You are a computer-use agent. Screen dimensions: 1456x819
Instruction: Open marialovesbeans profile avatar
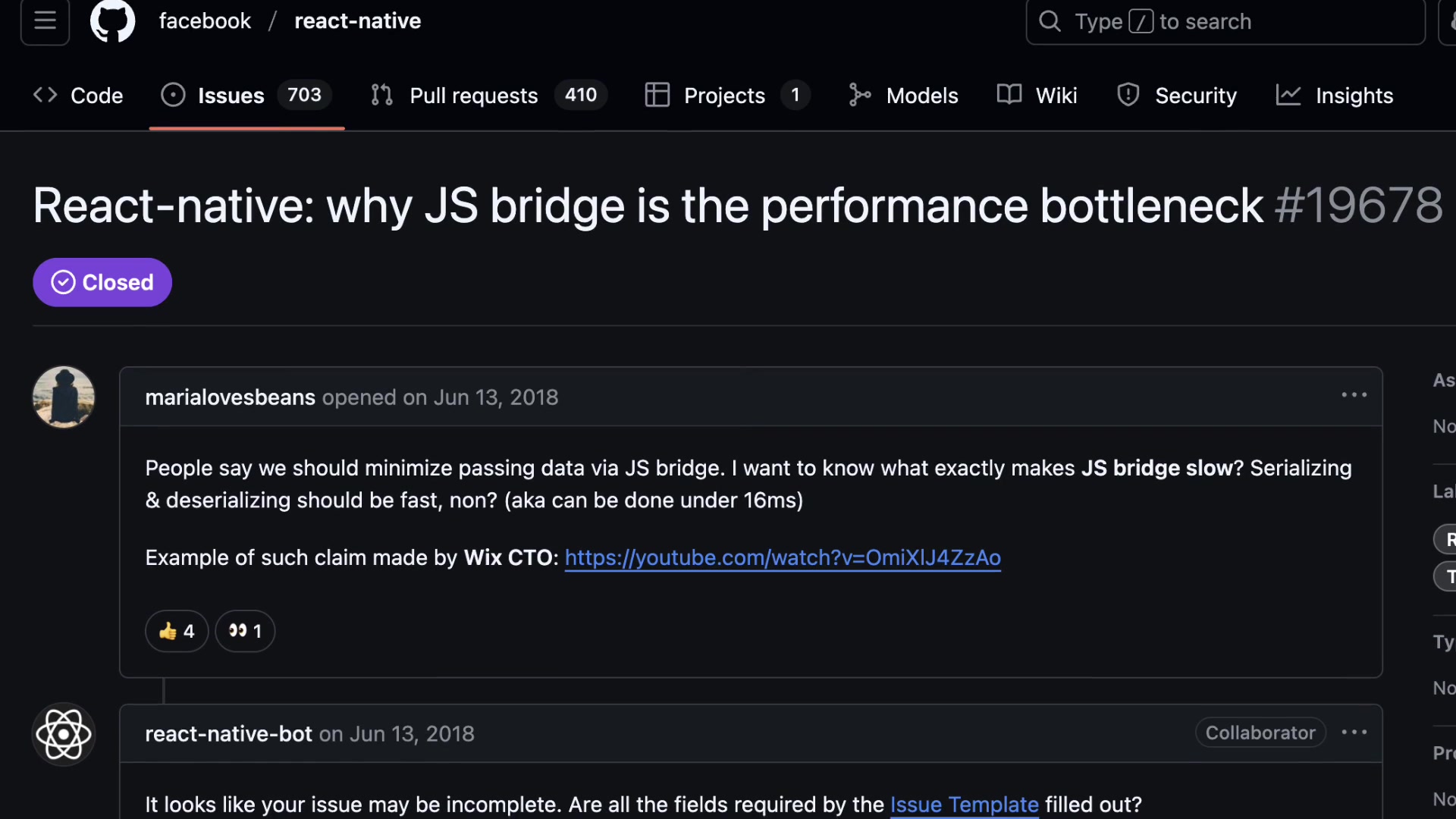coord(63,397)
